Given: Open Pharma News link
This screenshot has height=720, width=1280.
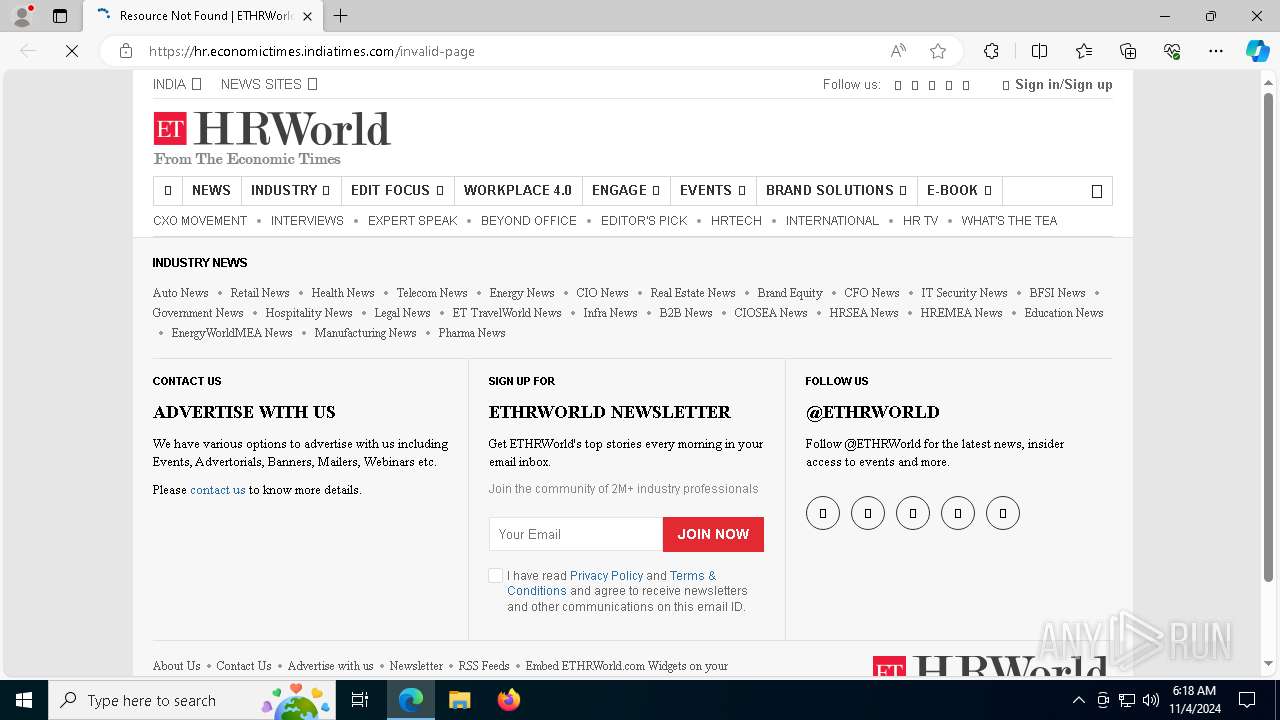Looking at the screenshot, I should click(472, 333).
